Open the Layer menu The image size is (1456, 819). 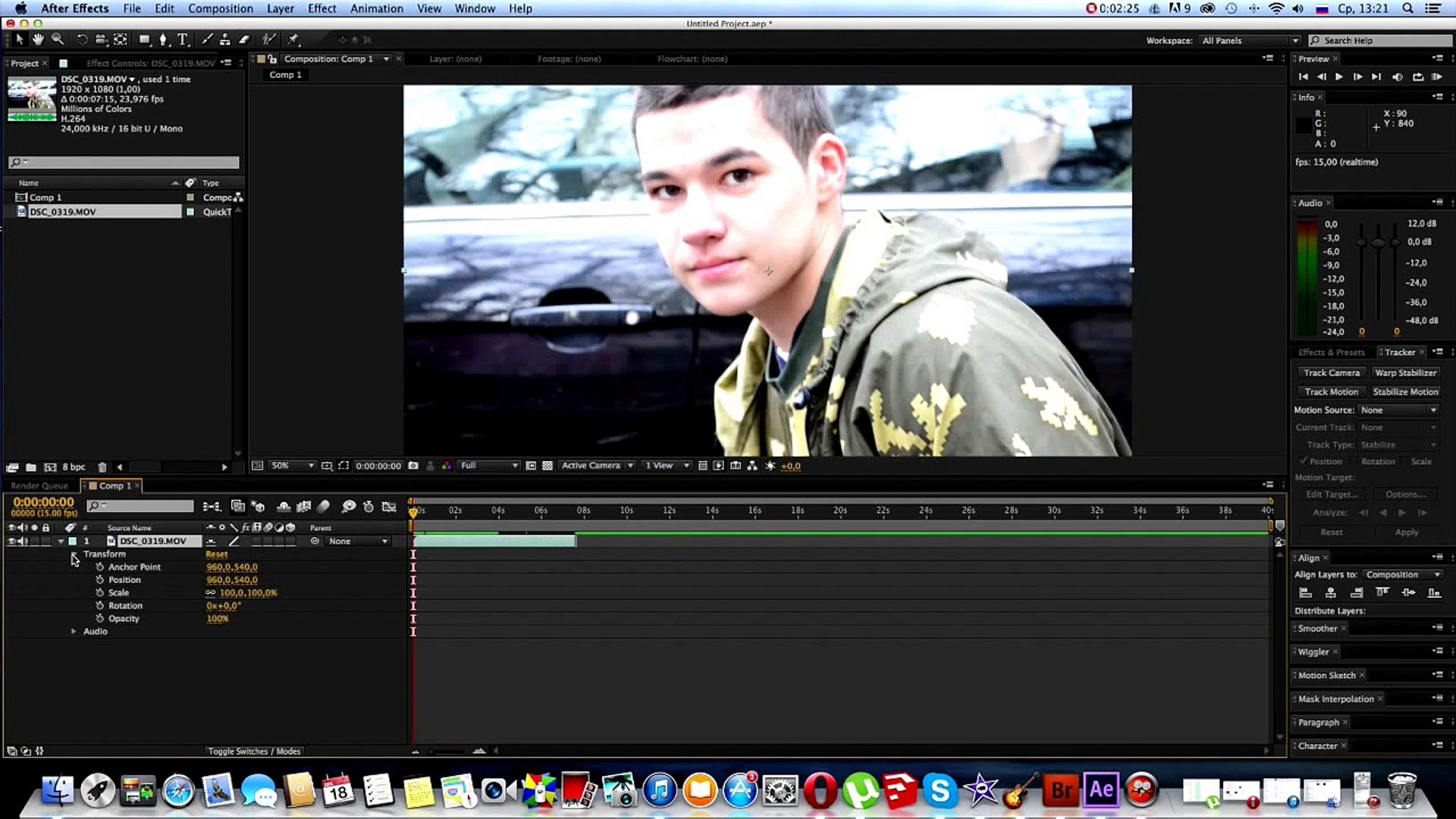click(280, 8)
